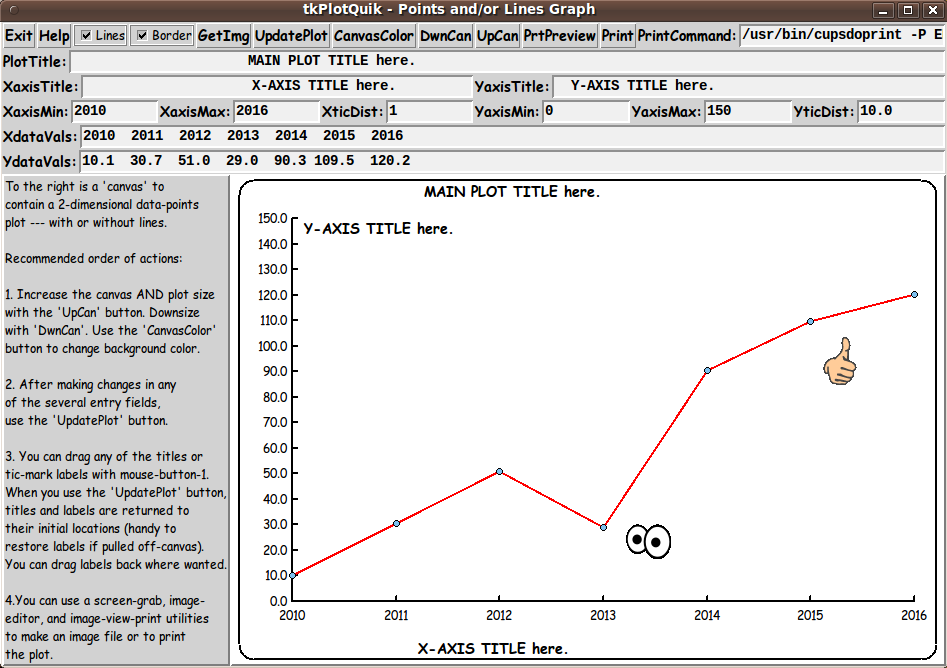This screenshot has width=947, height=668.
Task: Click the Print button
Action: pyautogui.click(x=617, y=36)
